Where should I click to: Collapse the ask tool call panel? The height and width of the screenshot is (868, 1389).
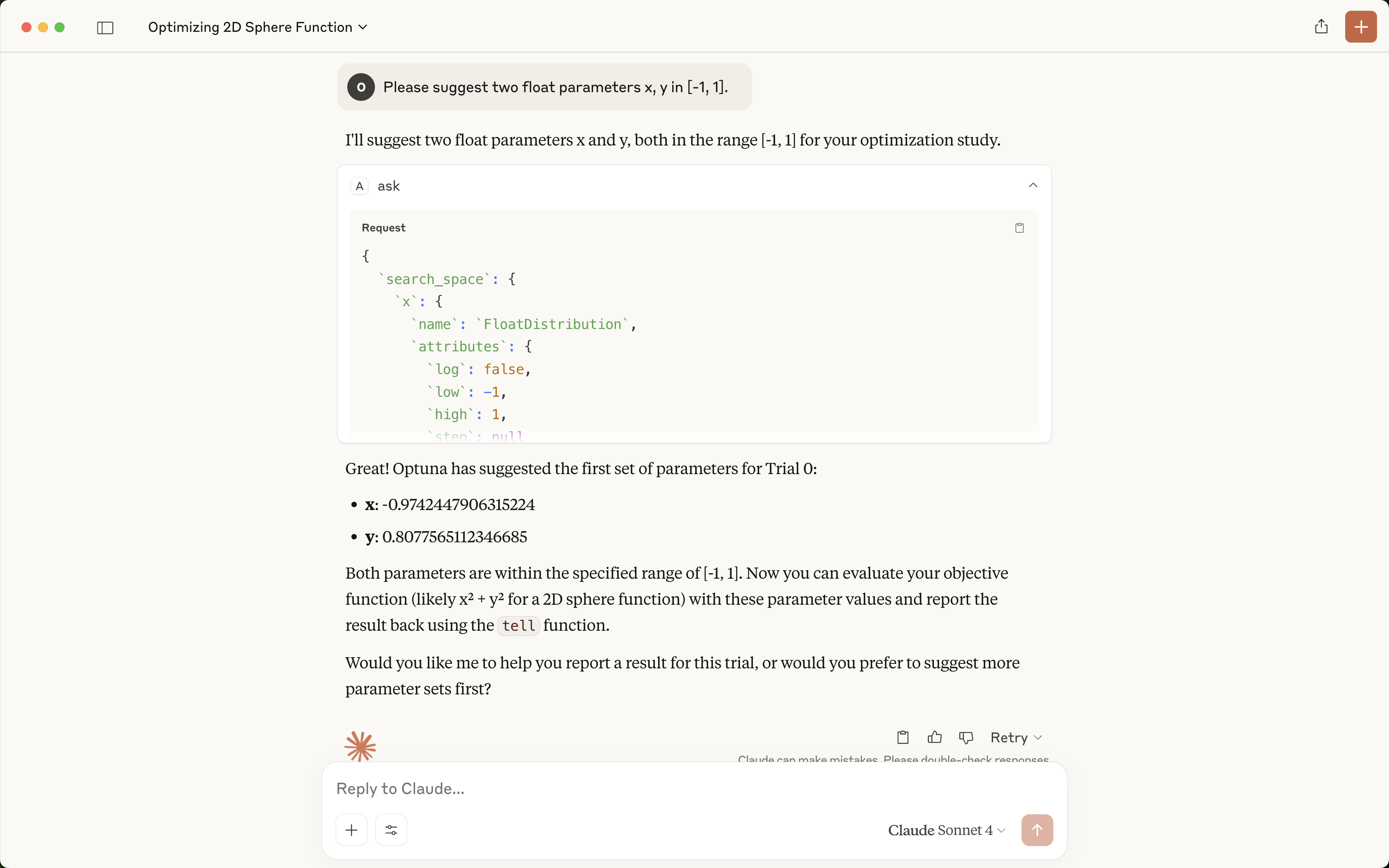1033,186
